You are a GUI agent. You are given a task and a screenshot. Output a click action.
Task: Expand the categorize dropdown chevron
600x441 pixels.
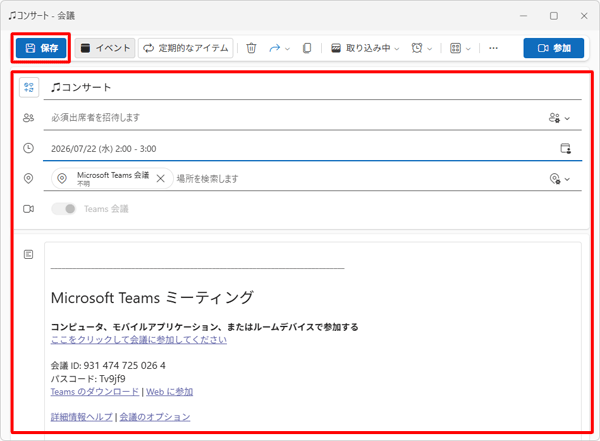468,49
